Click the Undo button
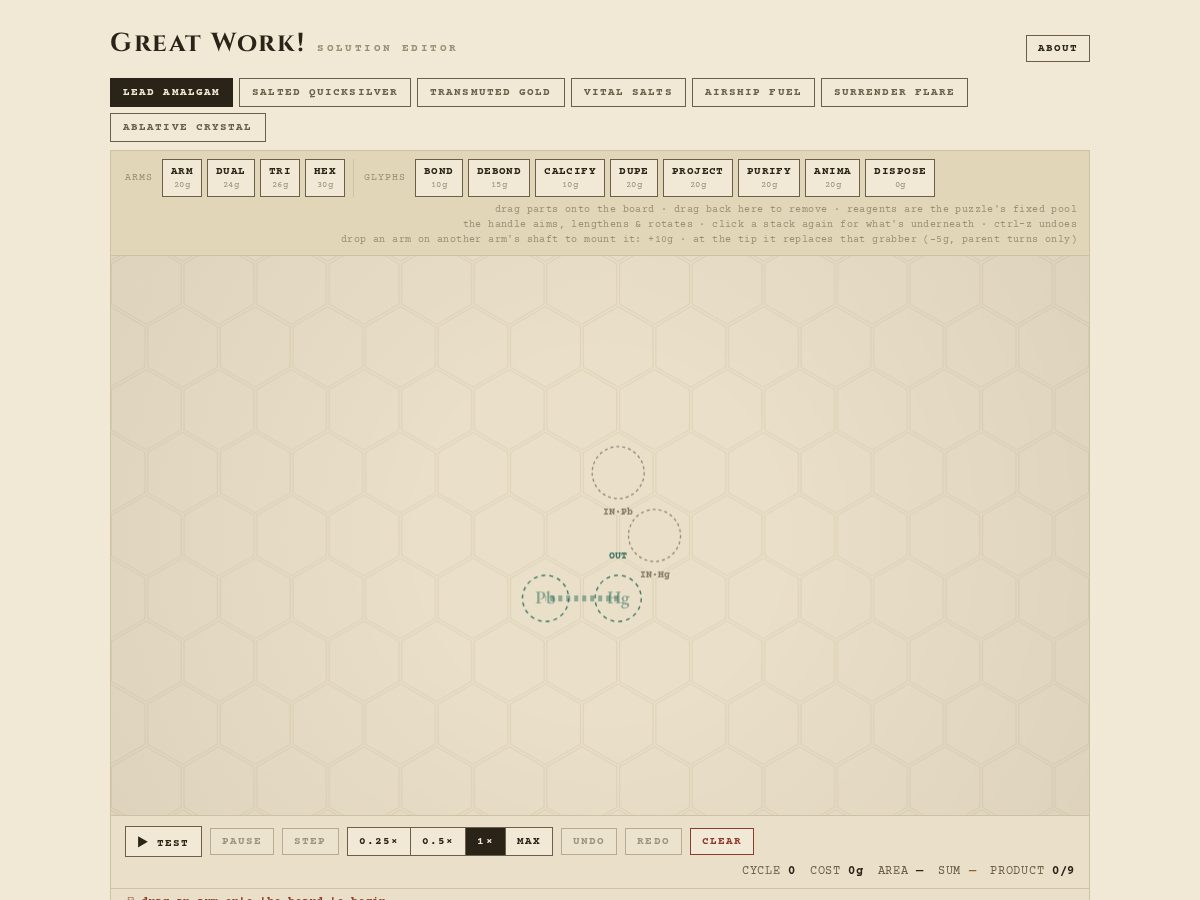 tap(589, 841)
